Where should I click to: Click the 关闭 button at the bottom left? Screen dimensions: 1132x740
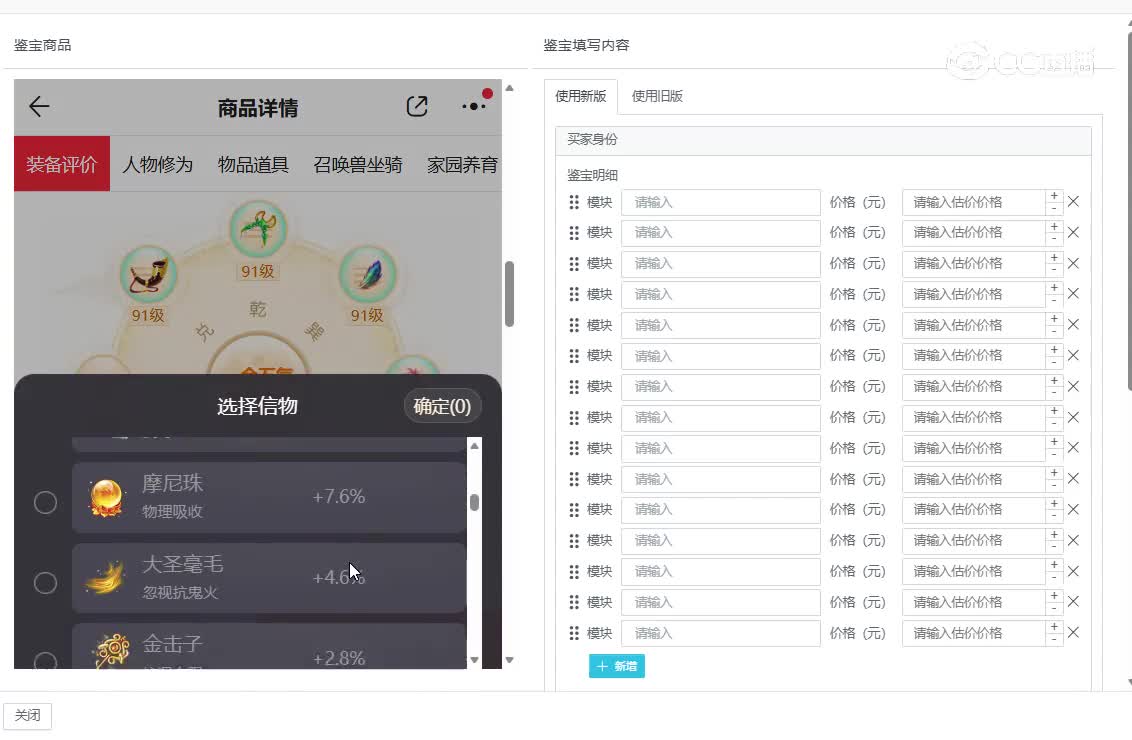pyautogui.click(x=27, y=715)
